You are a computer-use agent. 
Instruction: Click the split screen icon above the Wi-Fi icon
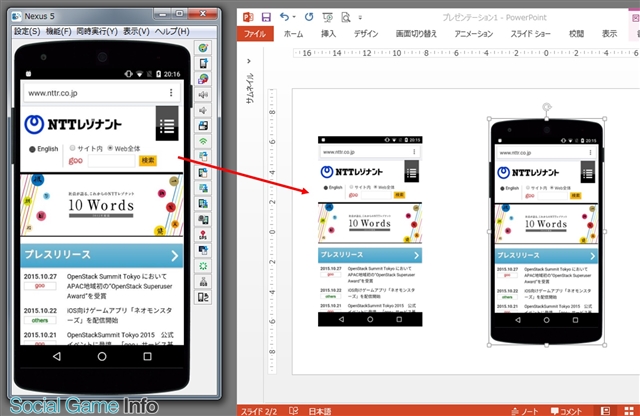click(x=203, y=126)
